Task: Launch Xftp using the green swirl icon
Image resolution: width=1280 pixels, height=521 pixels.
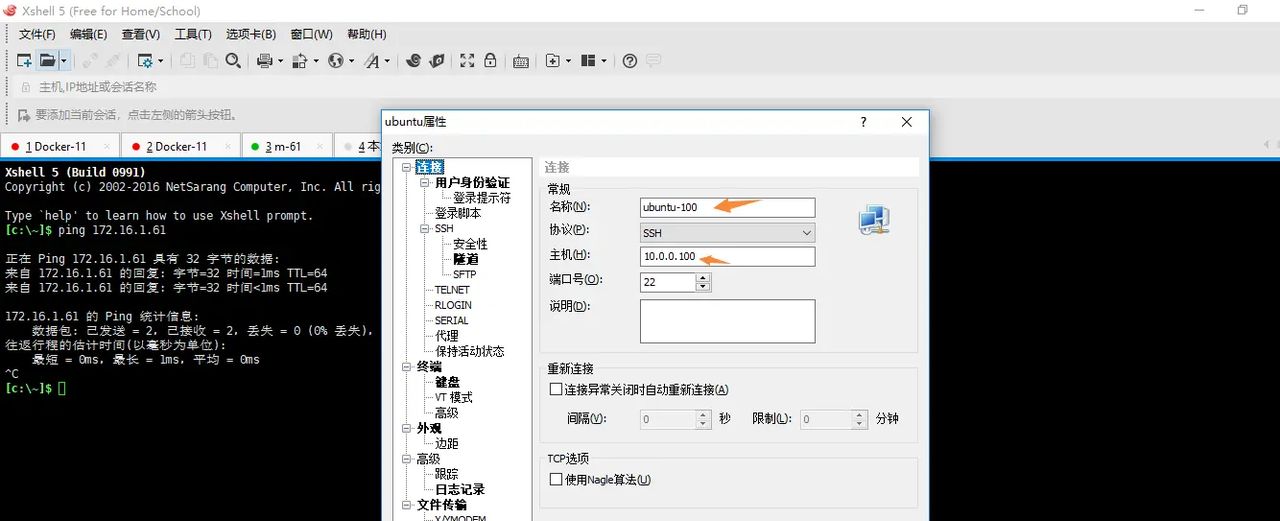Action: point(413,61)
